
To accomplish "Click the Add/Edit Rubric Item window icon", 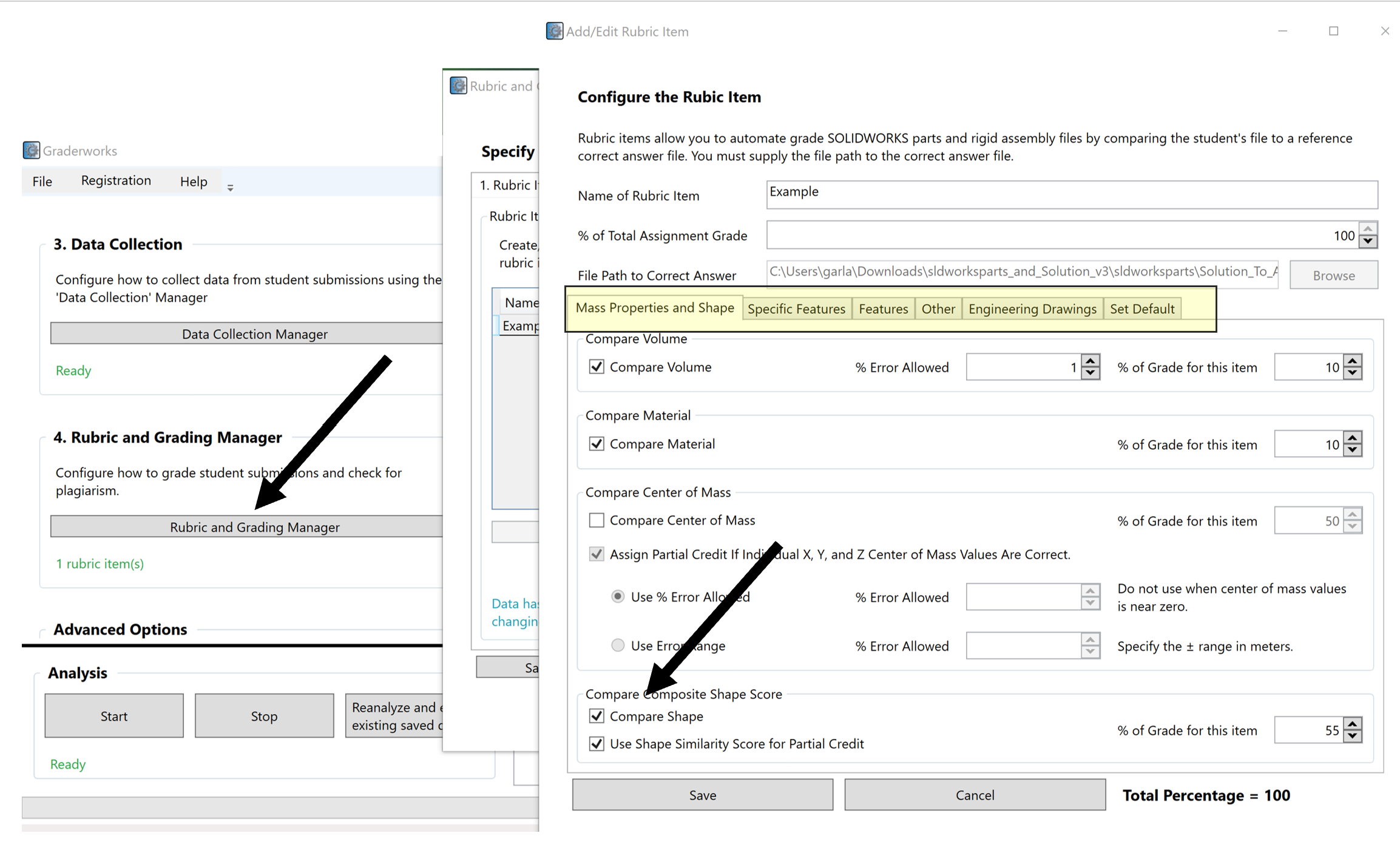I will pos(554,31).
